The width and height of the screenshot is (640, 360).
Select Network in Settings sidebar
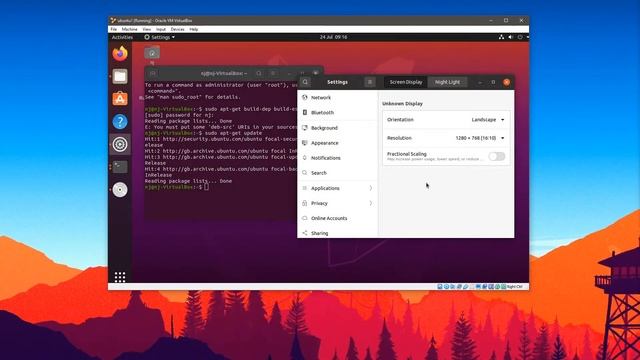point(338,98)
